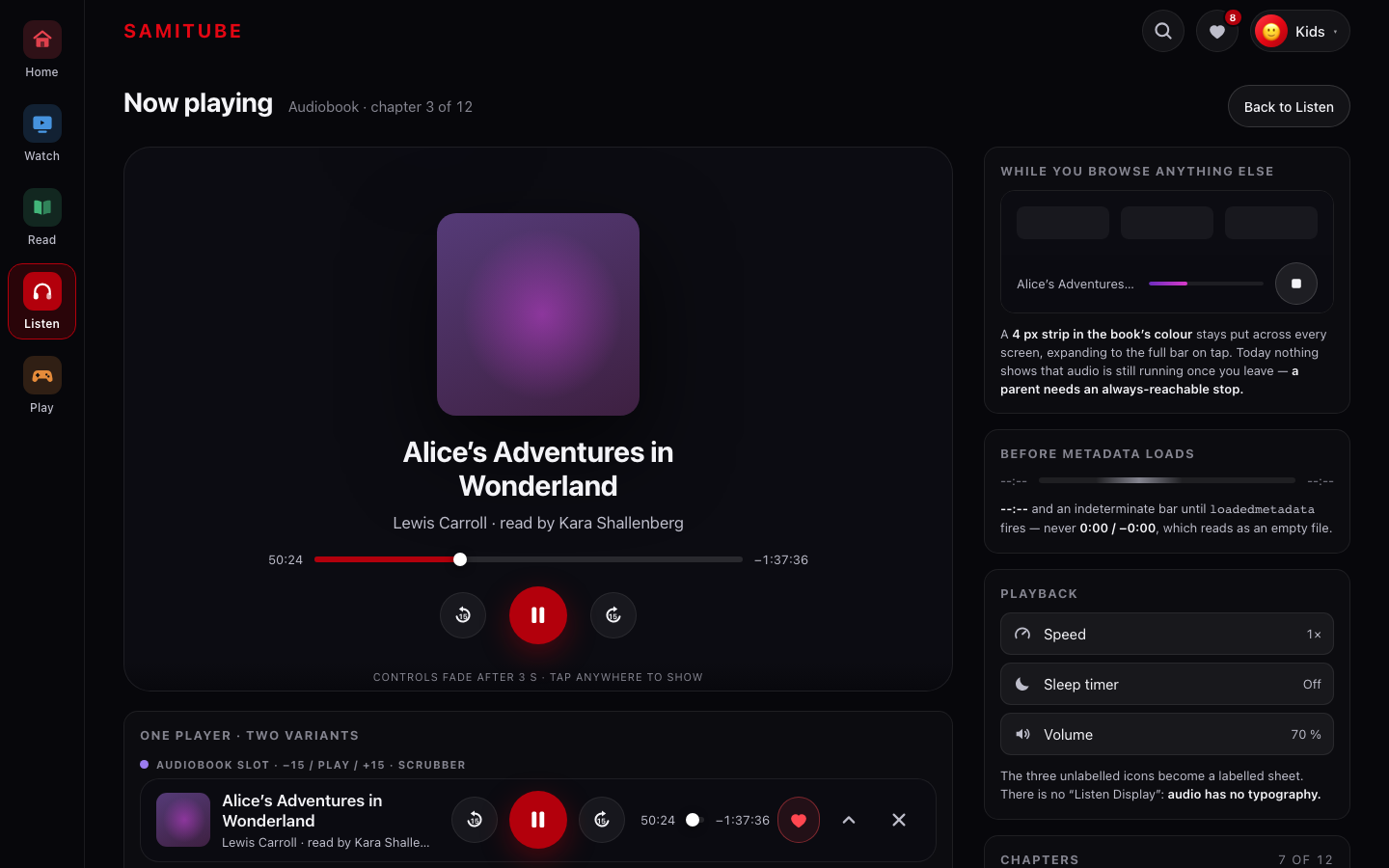Stop audio in the browse mini strip

tap(1296, 284)
